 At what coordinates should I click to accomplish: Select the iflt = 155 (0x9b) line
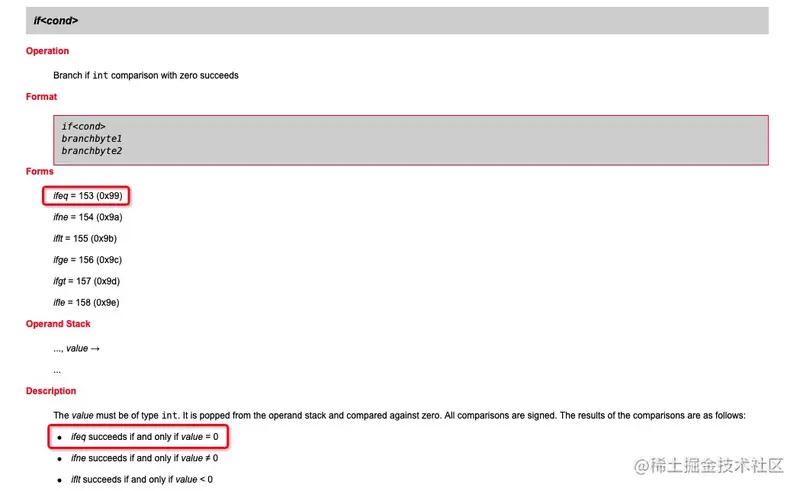point(85,239)
